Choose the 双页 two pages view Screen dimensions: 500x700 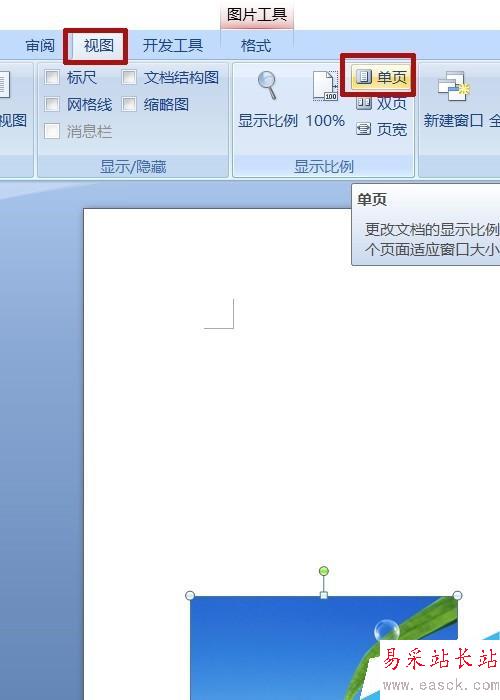click(382, 104)
